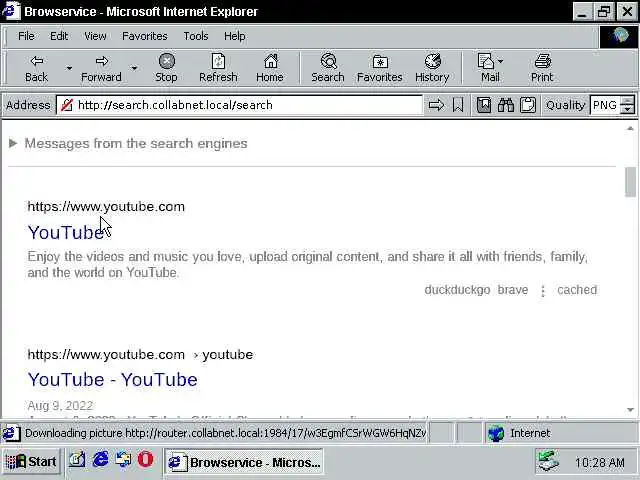Click the Go arrow beside the address bar

pos(436,105)
